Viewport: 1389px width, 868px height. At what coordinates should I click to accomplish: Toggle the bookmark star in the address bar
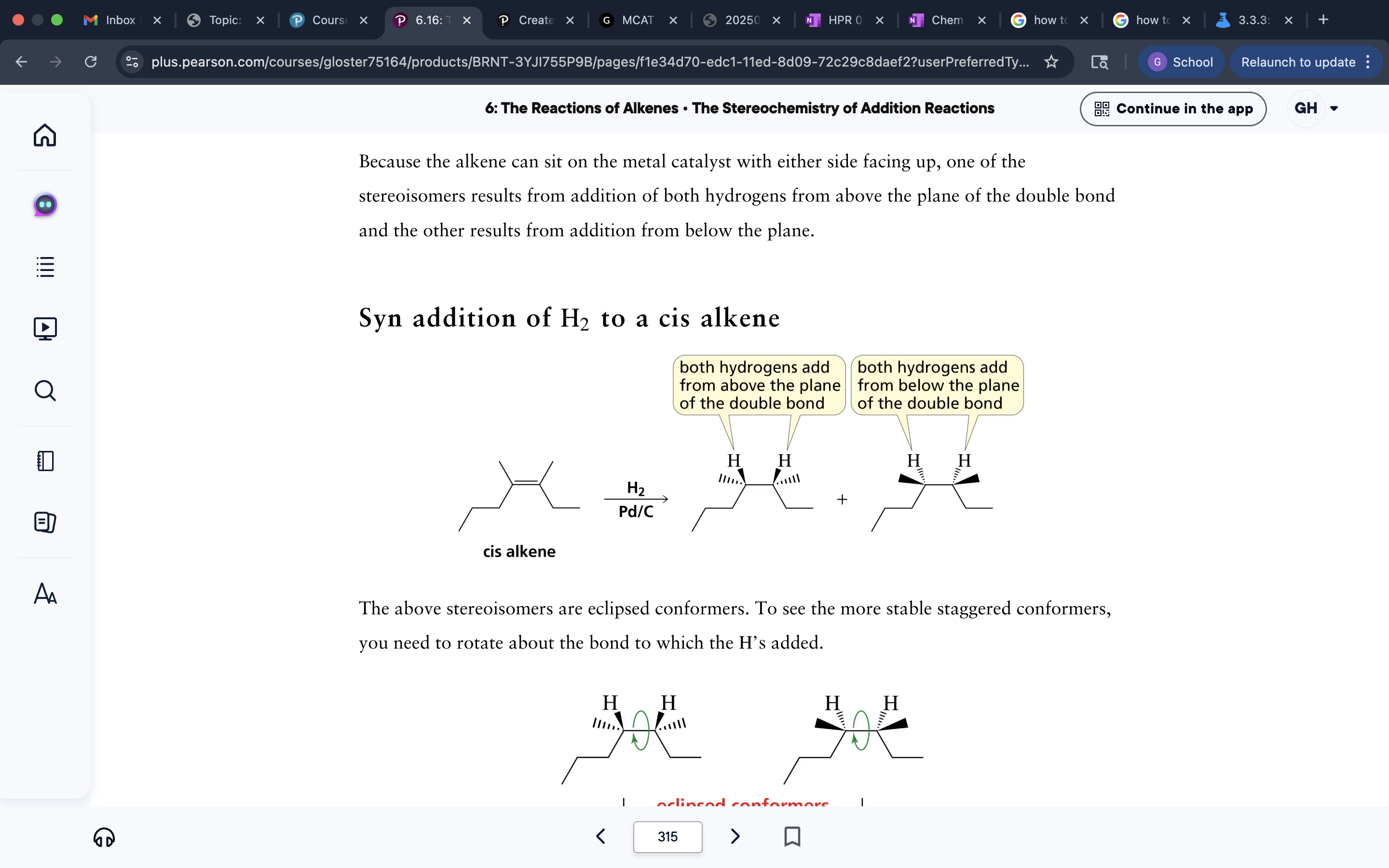click(1051, 61)
